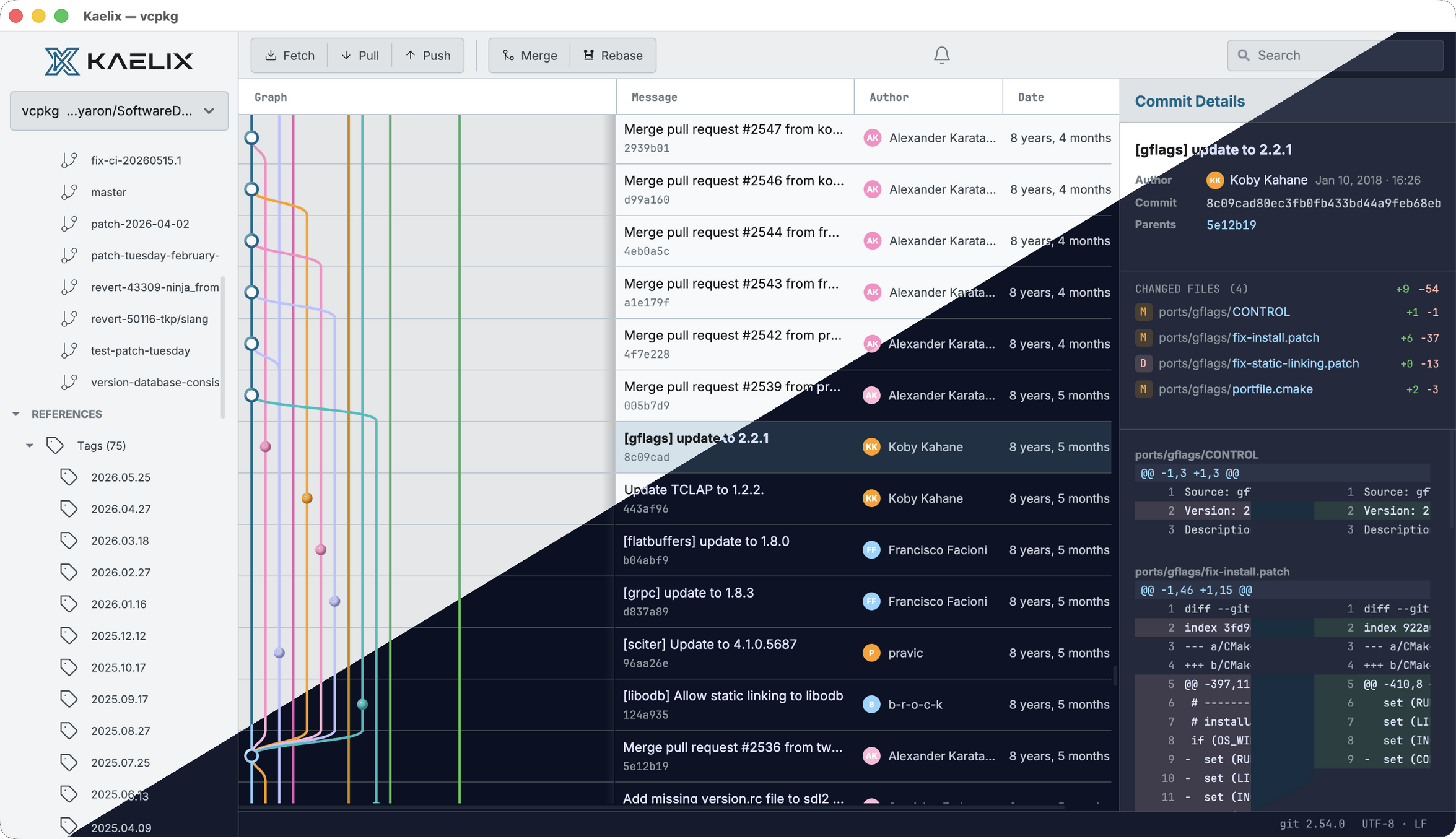1456x839 pixels.
Task: Open notifications bell icon
Action: click(941, 56)
